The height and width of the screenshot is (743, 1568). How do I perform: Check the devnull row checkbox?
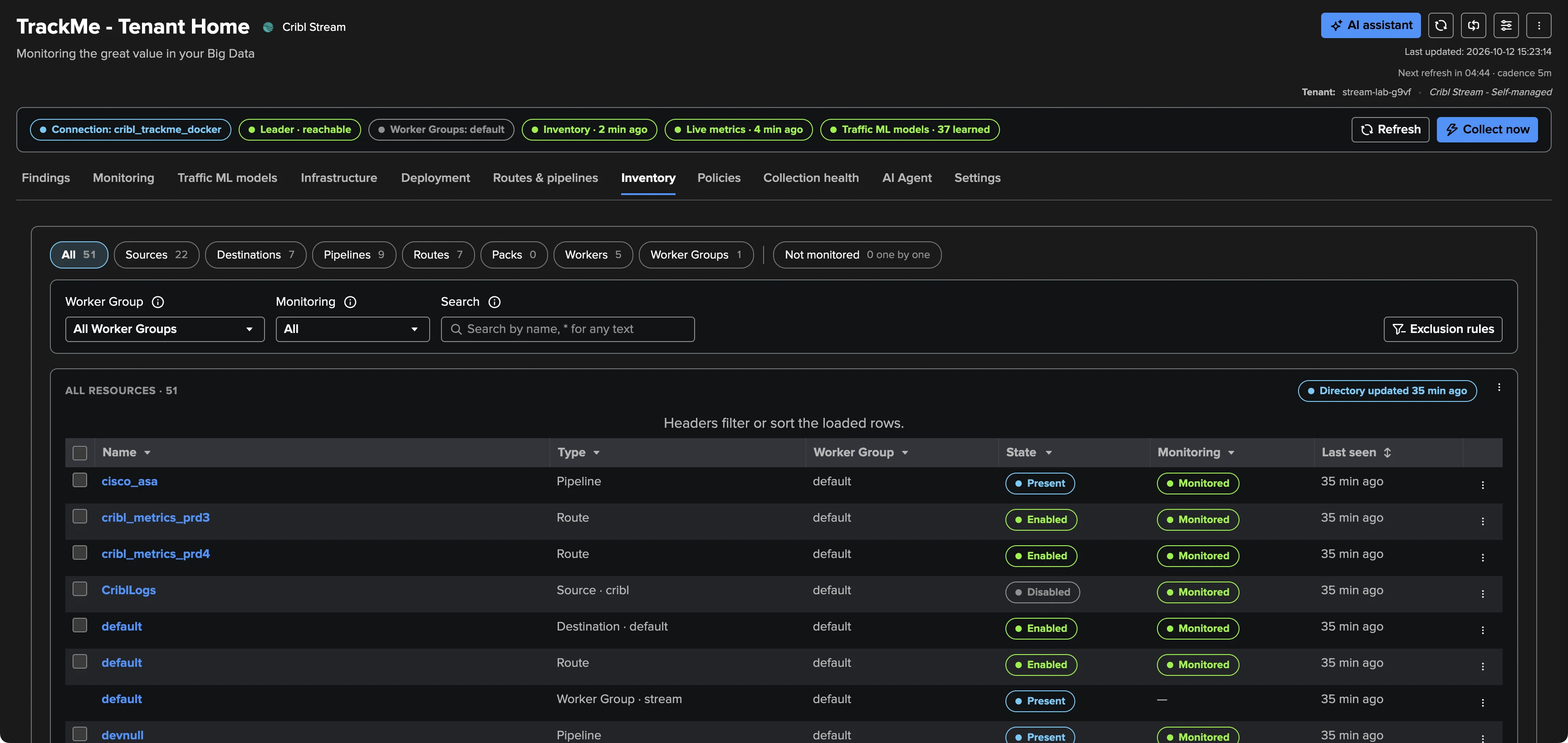pyautogui.click(x=80, y=734)
